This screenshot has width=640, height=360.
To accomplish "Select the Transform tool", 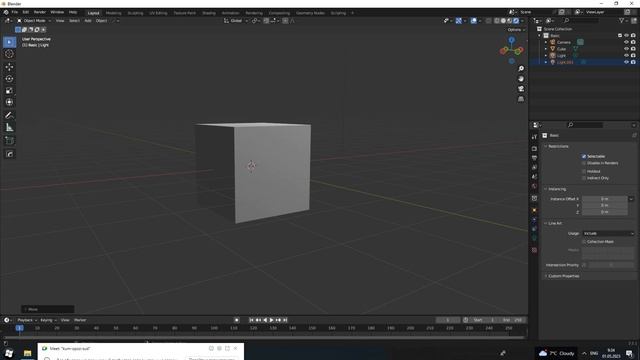I will (9, 102).
